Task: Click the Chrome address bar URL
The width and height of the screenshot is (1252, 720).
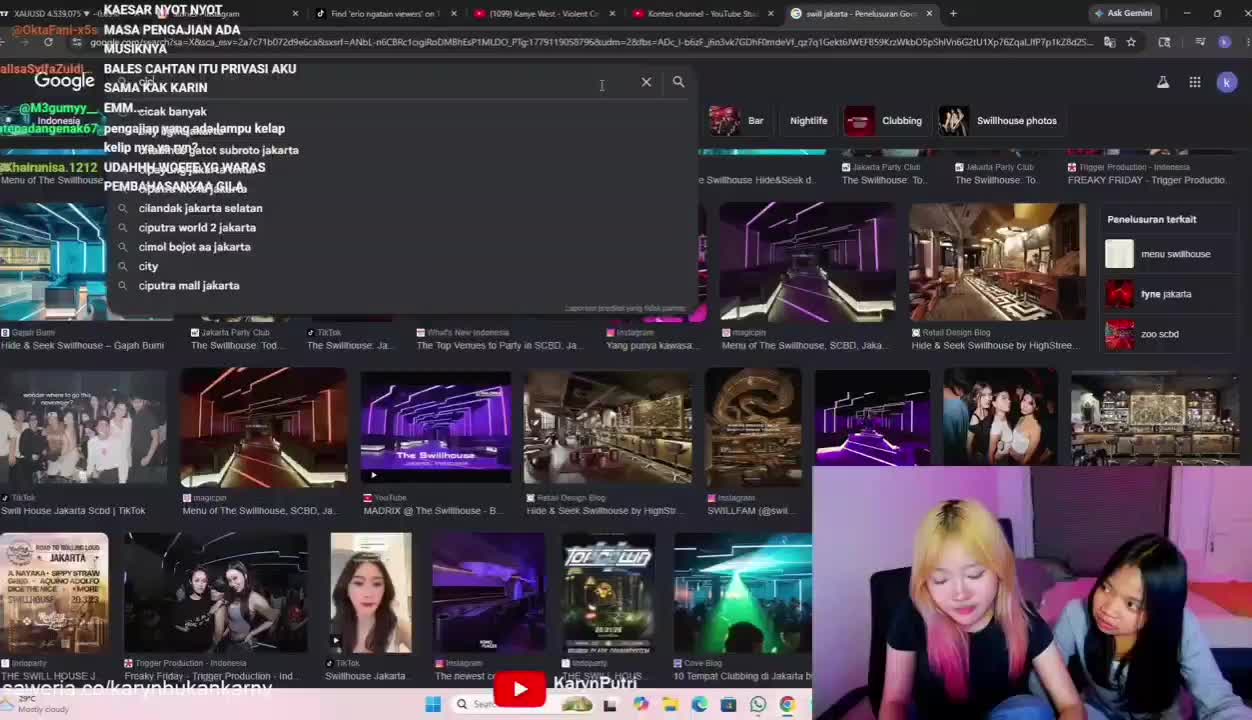Action: [x=590, y=42]
